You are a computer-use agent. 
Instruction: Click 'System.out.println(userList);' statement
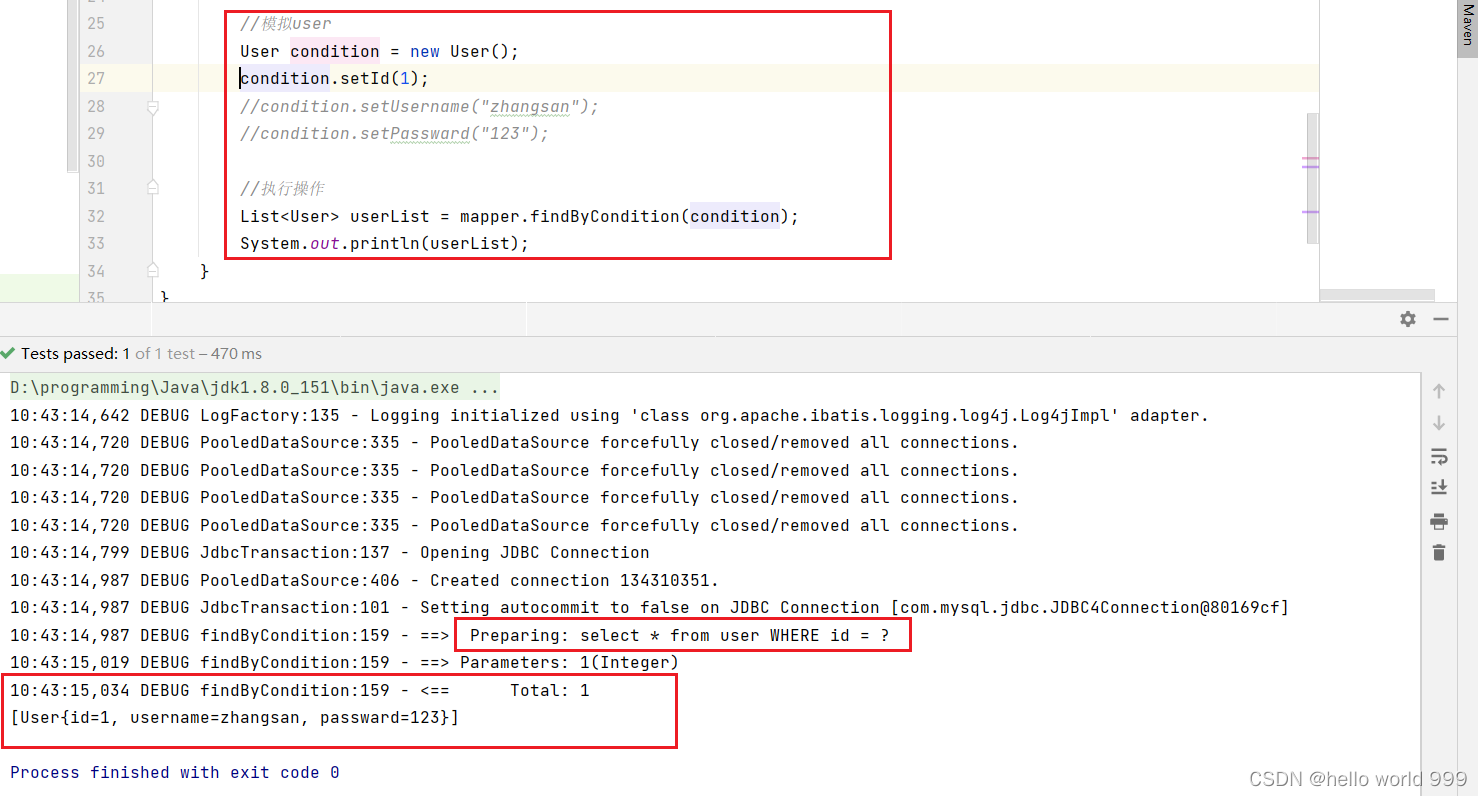point(384,243)
